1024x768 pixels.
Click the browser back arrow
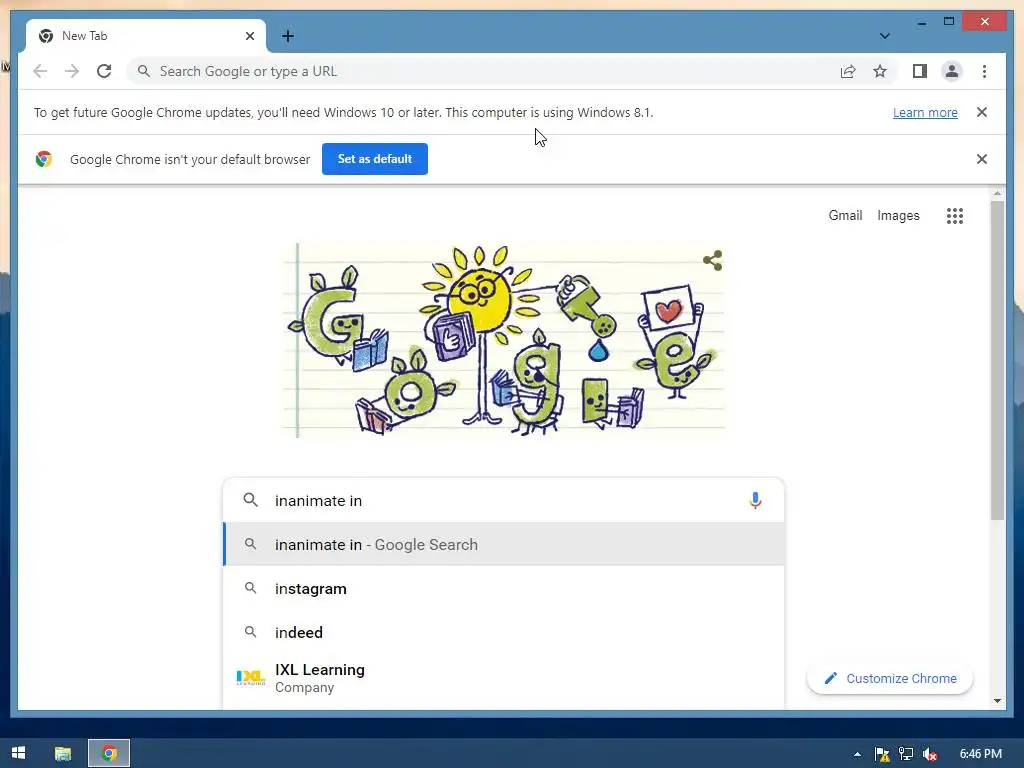[40, 71]
